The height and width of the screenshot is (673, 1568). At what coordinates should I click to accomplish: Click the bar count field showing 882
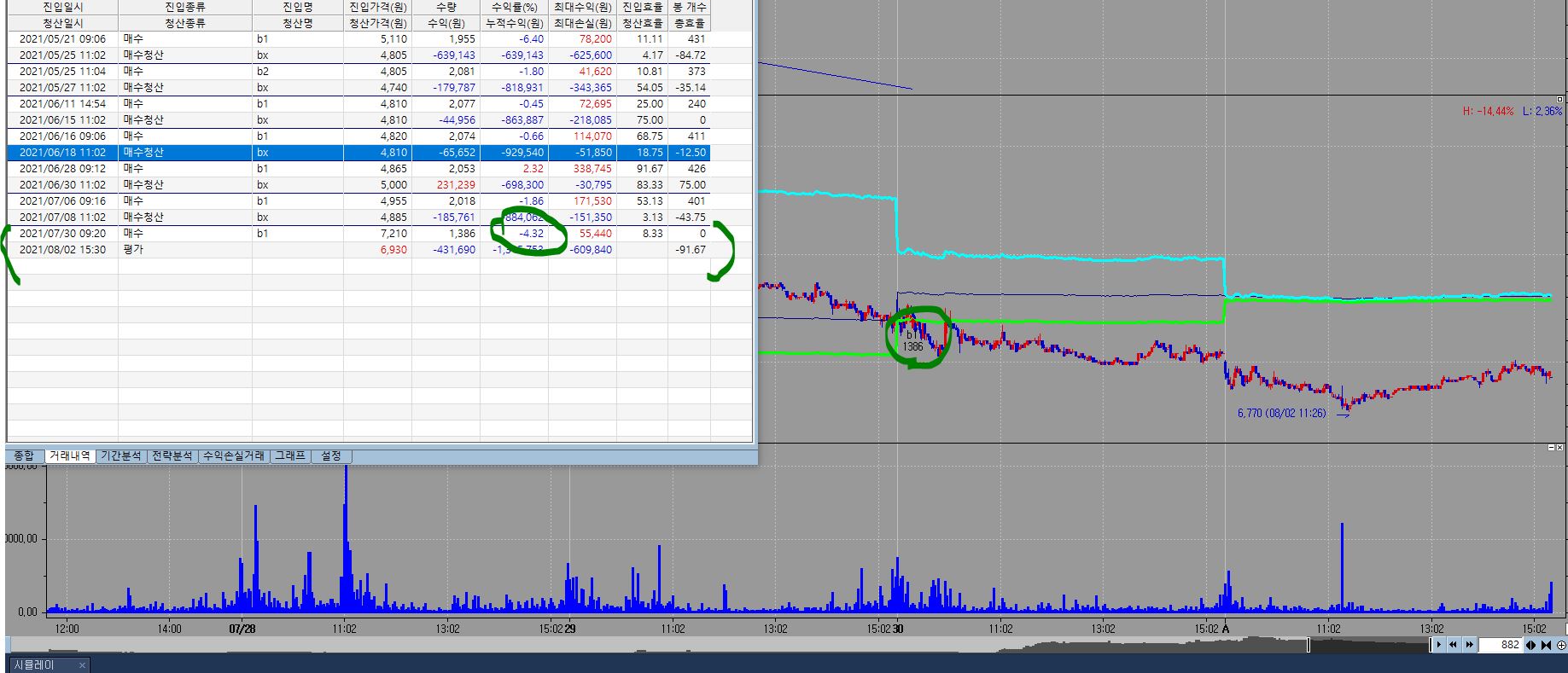coord(1504,645)
